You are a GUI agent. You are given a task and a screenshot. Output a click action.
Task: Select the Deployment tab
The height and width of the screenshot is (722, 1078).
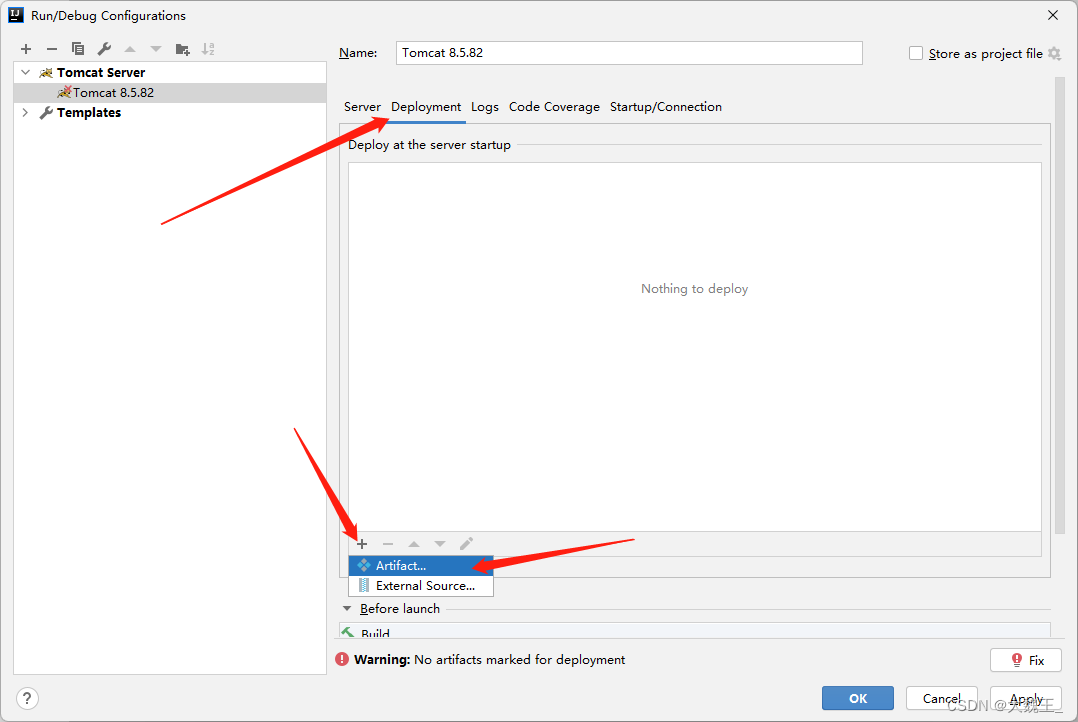[426, 107]
